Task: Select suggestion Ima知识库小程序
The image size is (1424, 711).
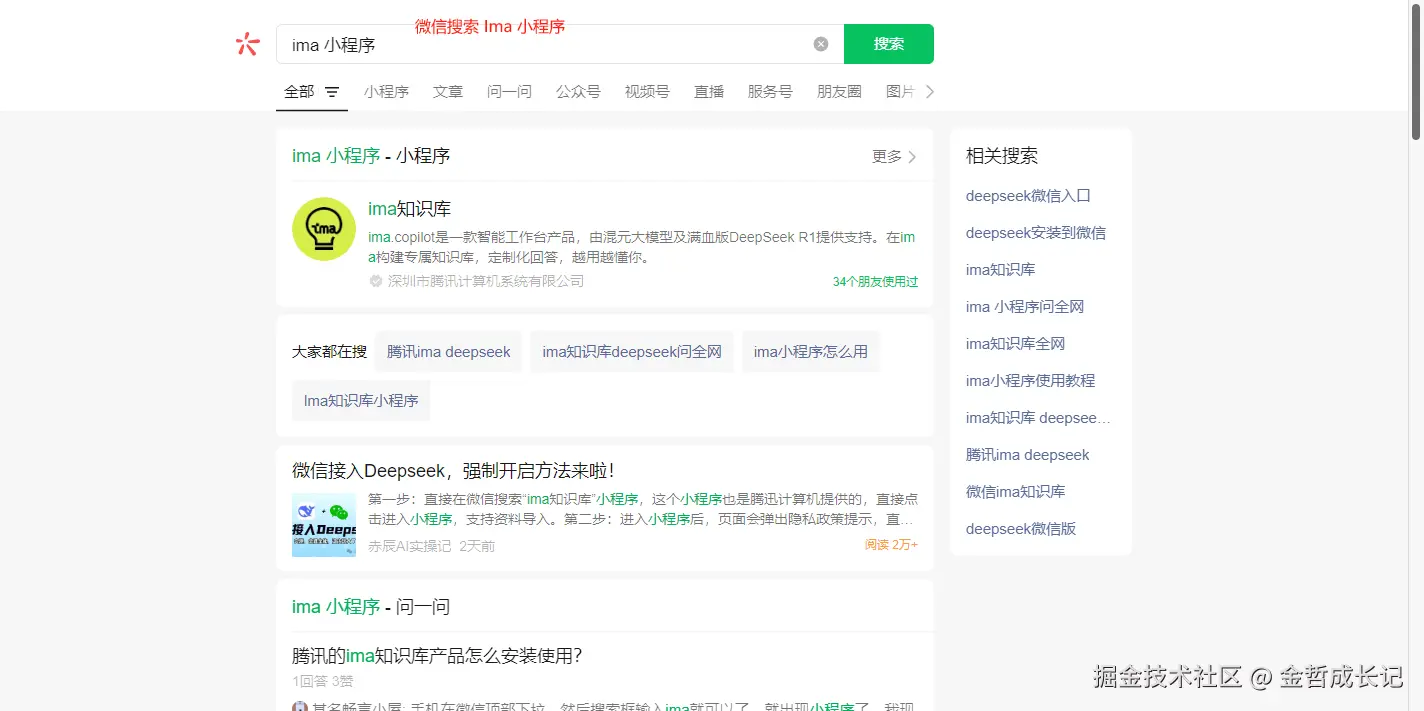Action: click(361, 400)
